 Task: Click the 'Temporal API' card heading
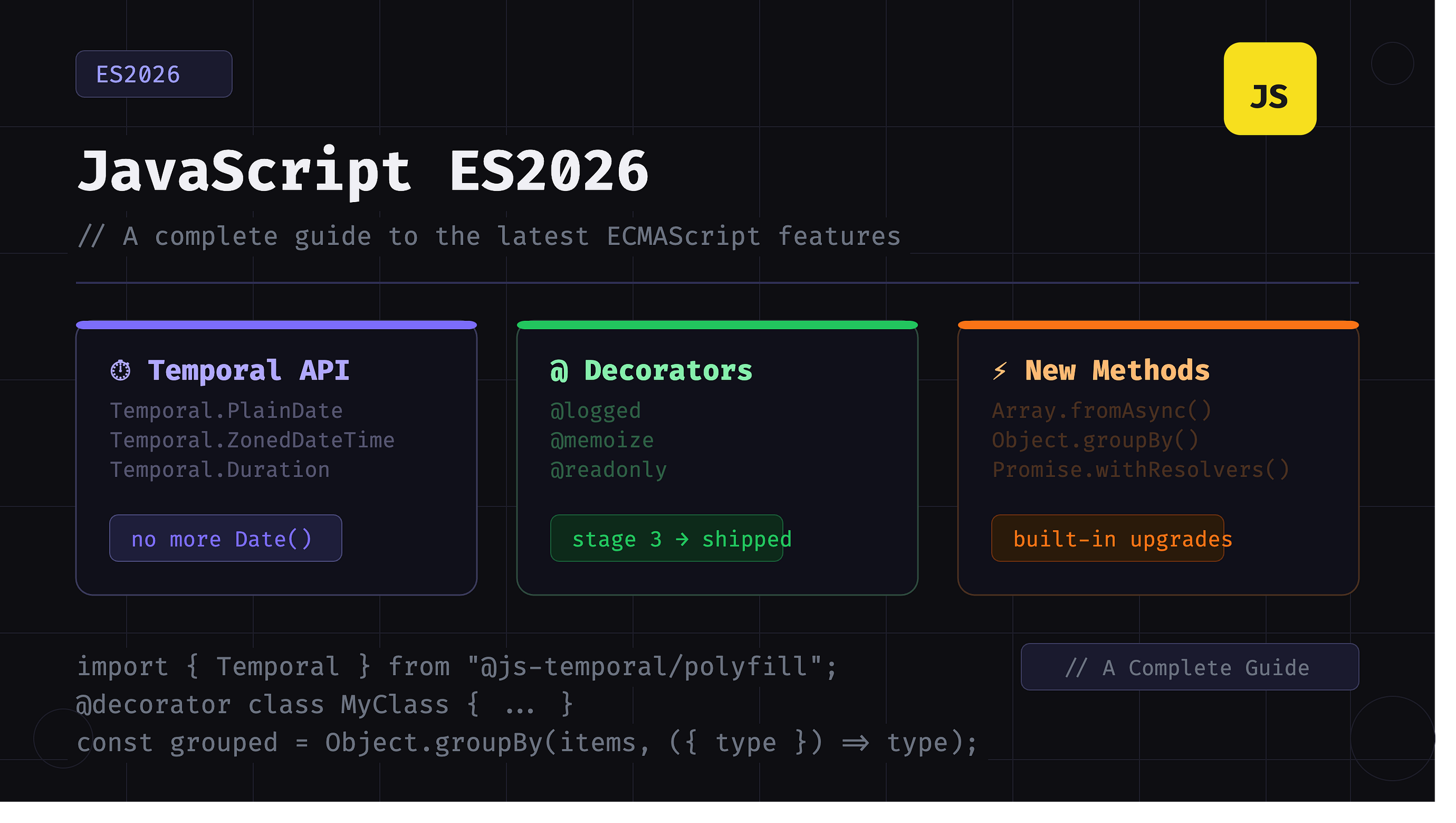click(249, 371)
